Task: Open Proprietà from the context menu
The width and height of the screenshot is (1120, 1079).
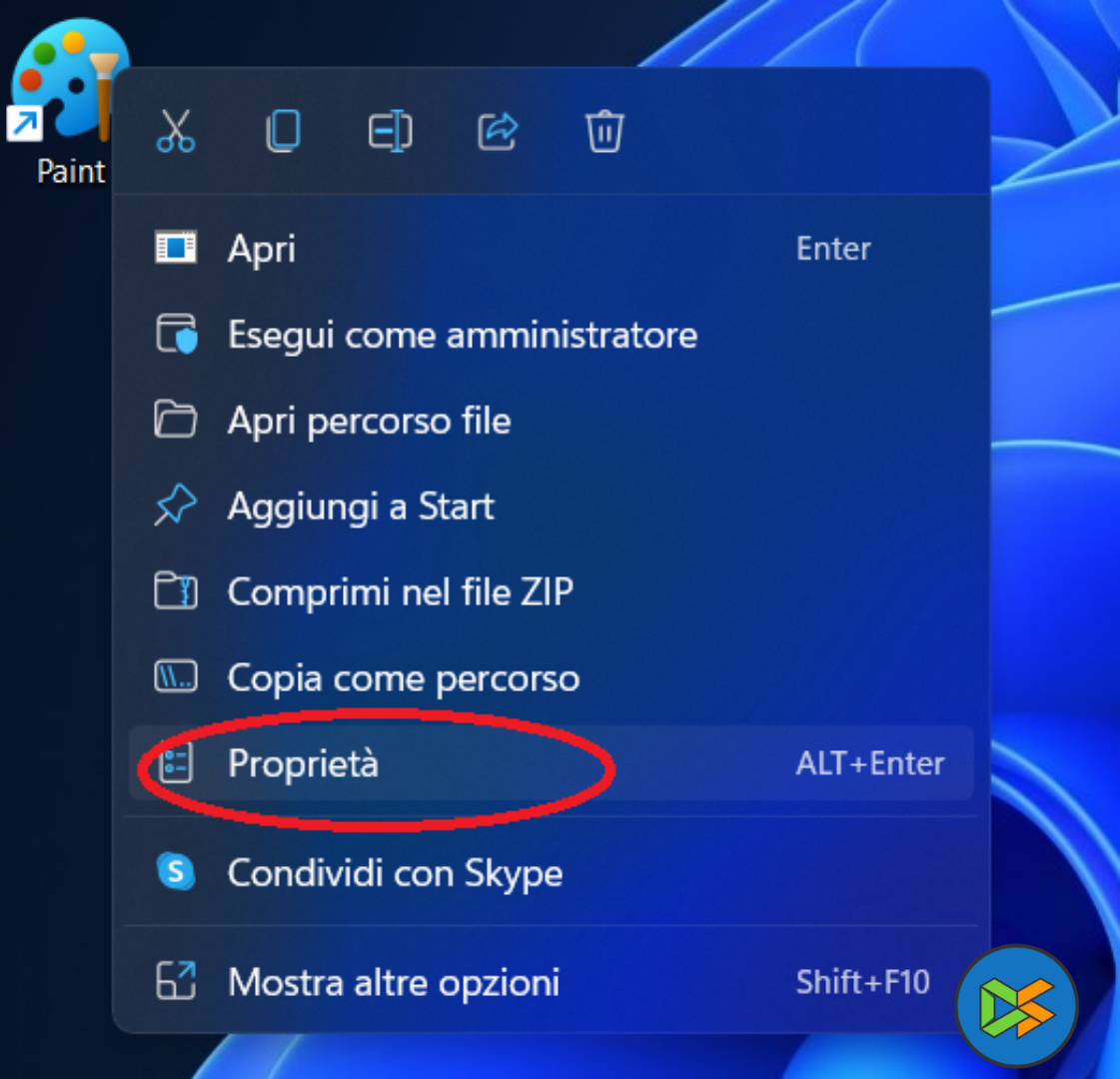Action: [551, 763]
